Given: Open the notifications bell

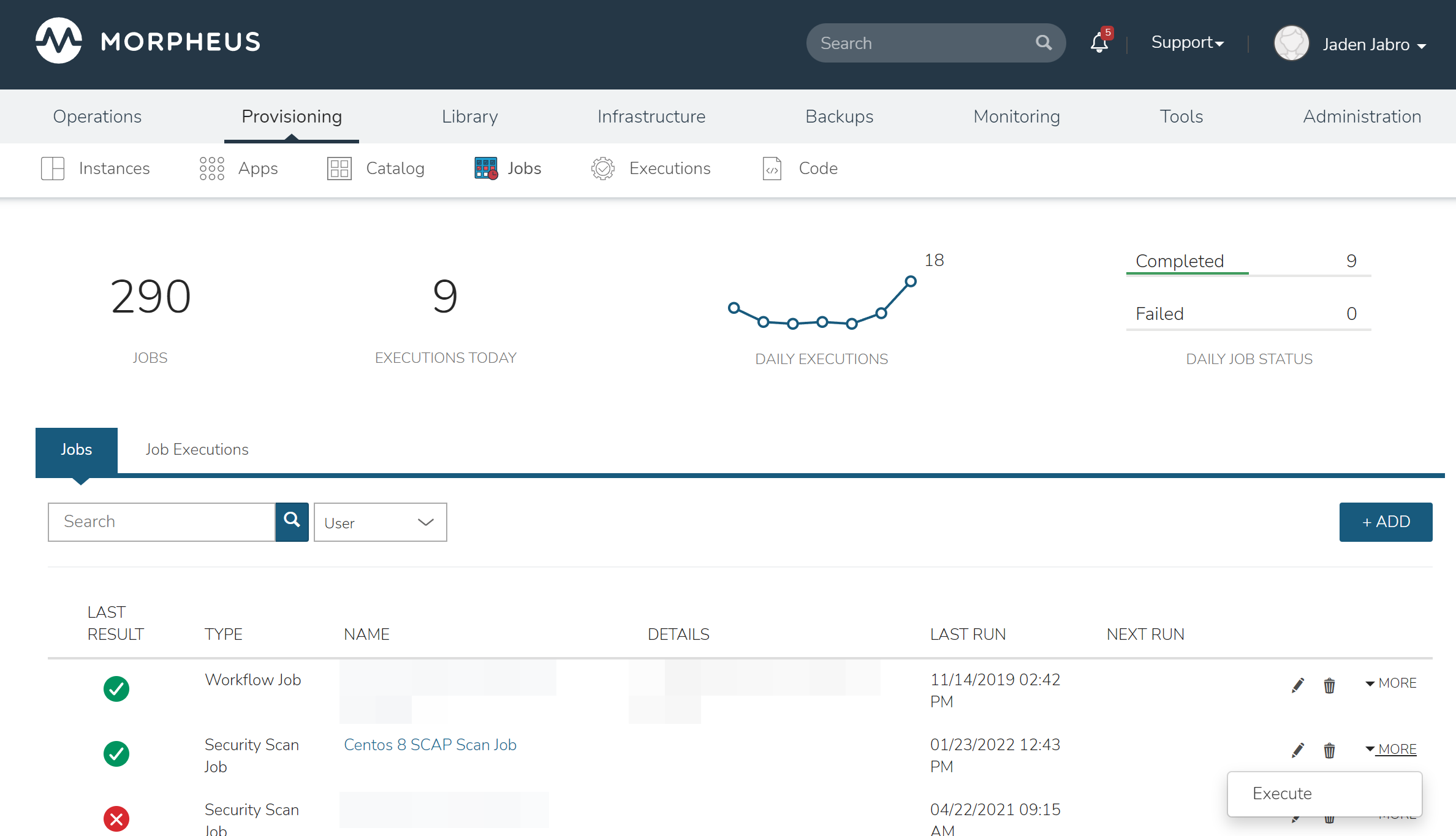Looking at the screenshot, I should (1099, 43).
